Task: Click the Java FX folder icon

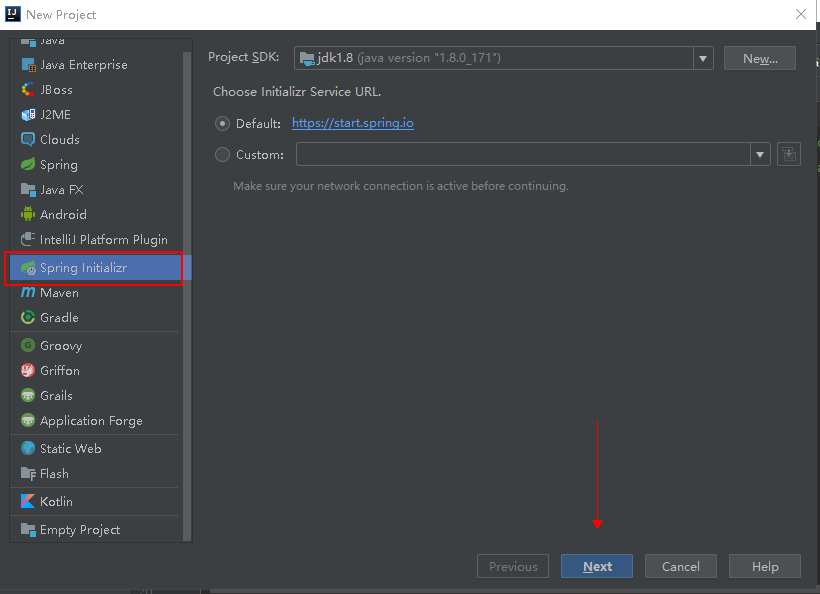Action: 28,190
